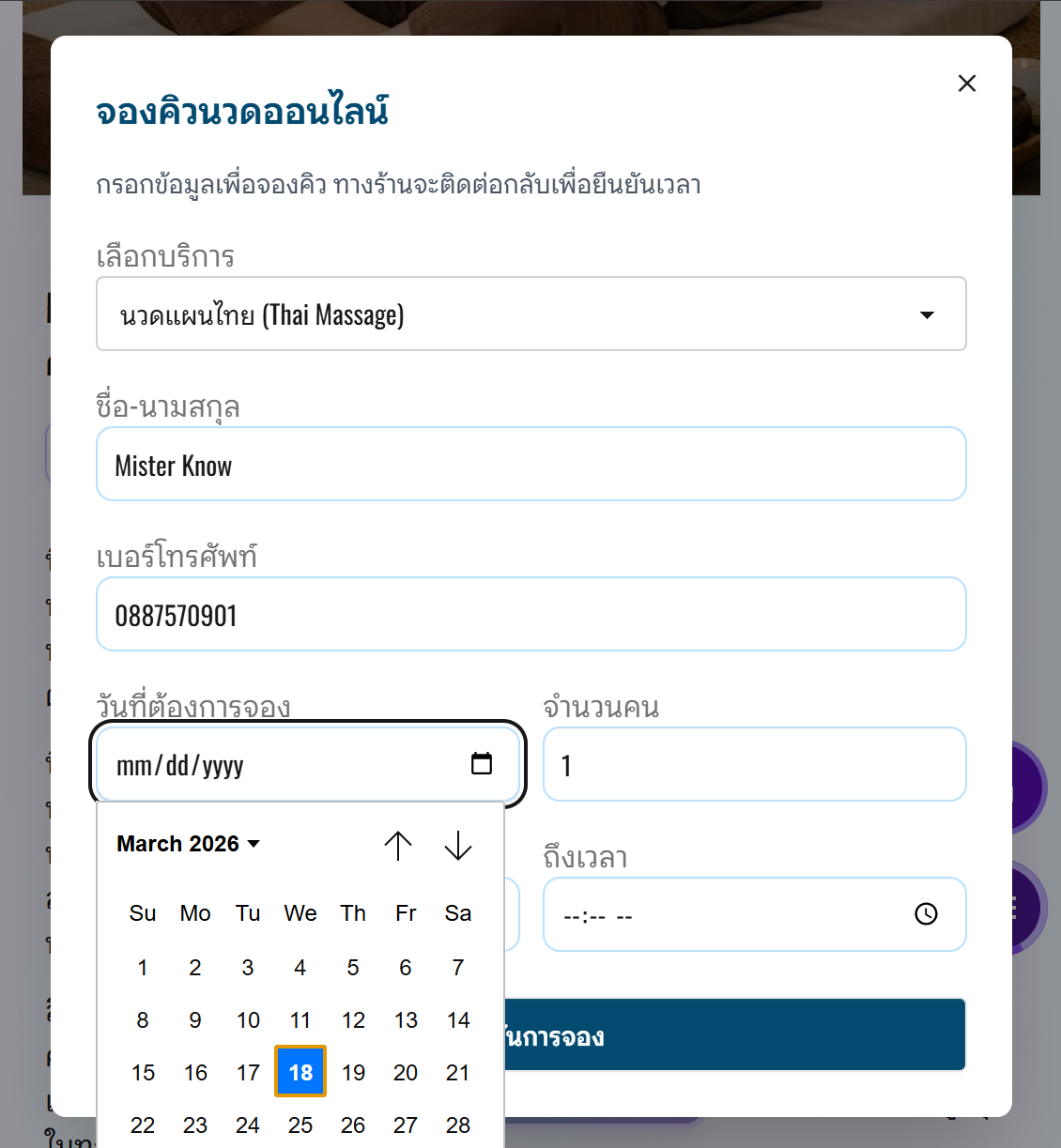Screen dimensions: 1061x1148
Task: Pick March 20 on the calendar
Action: coord(406,1072)
